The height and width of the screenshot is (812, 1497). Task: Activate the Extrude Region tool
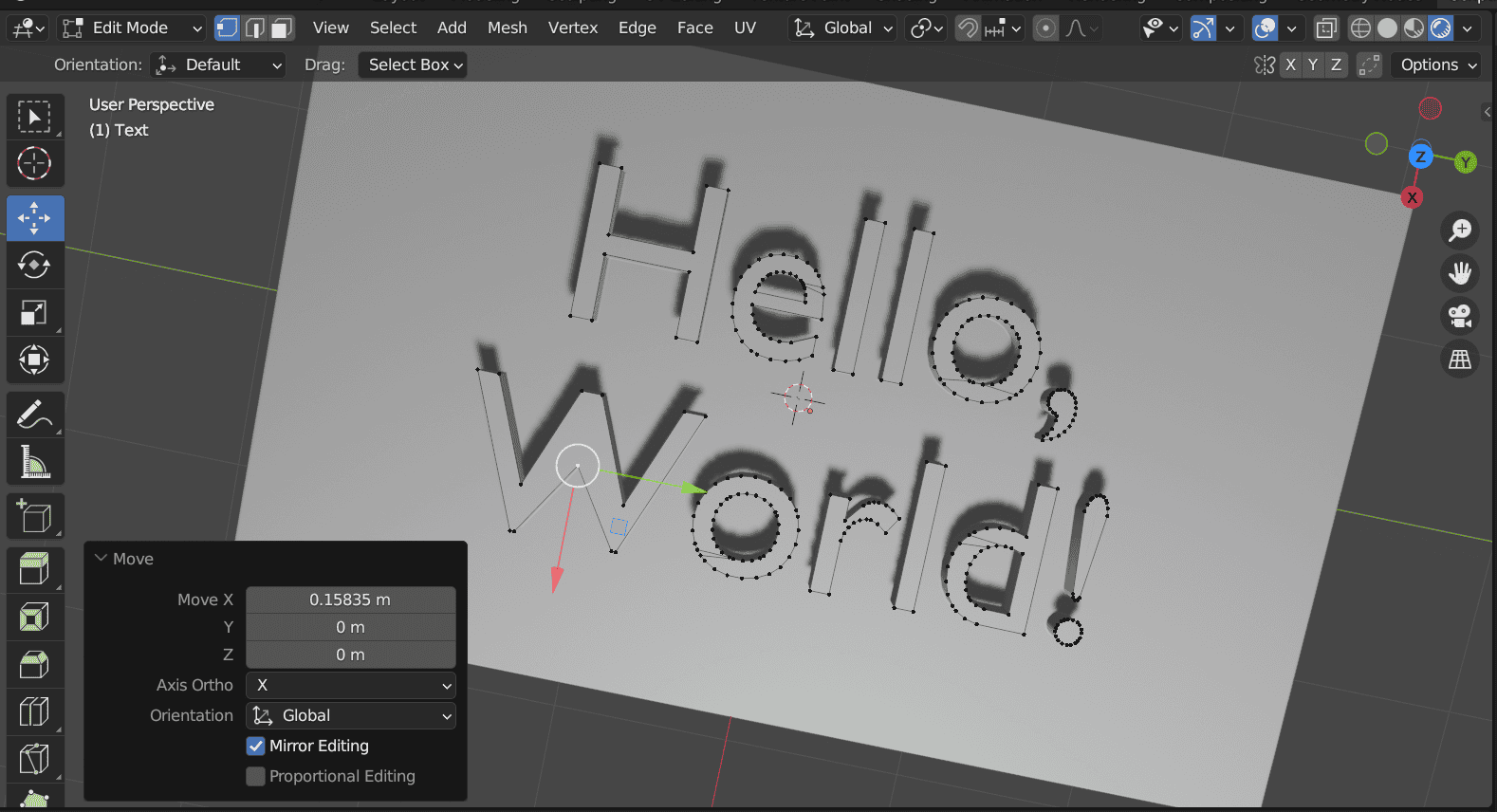[35, 570]
